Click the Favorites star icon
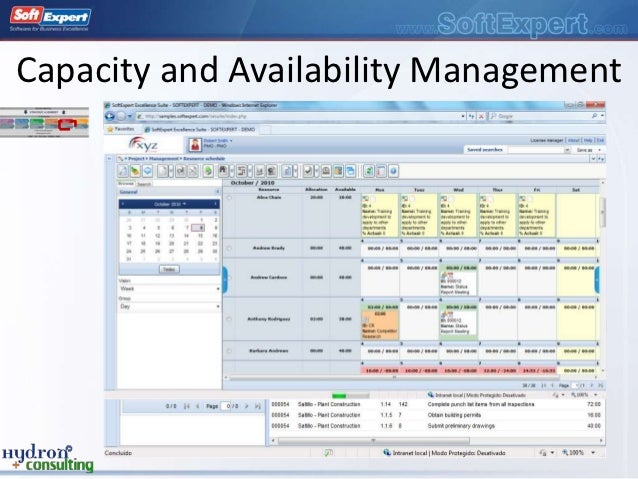 tap(110, 129)
